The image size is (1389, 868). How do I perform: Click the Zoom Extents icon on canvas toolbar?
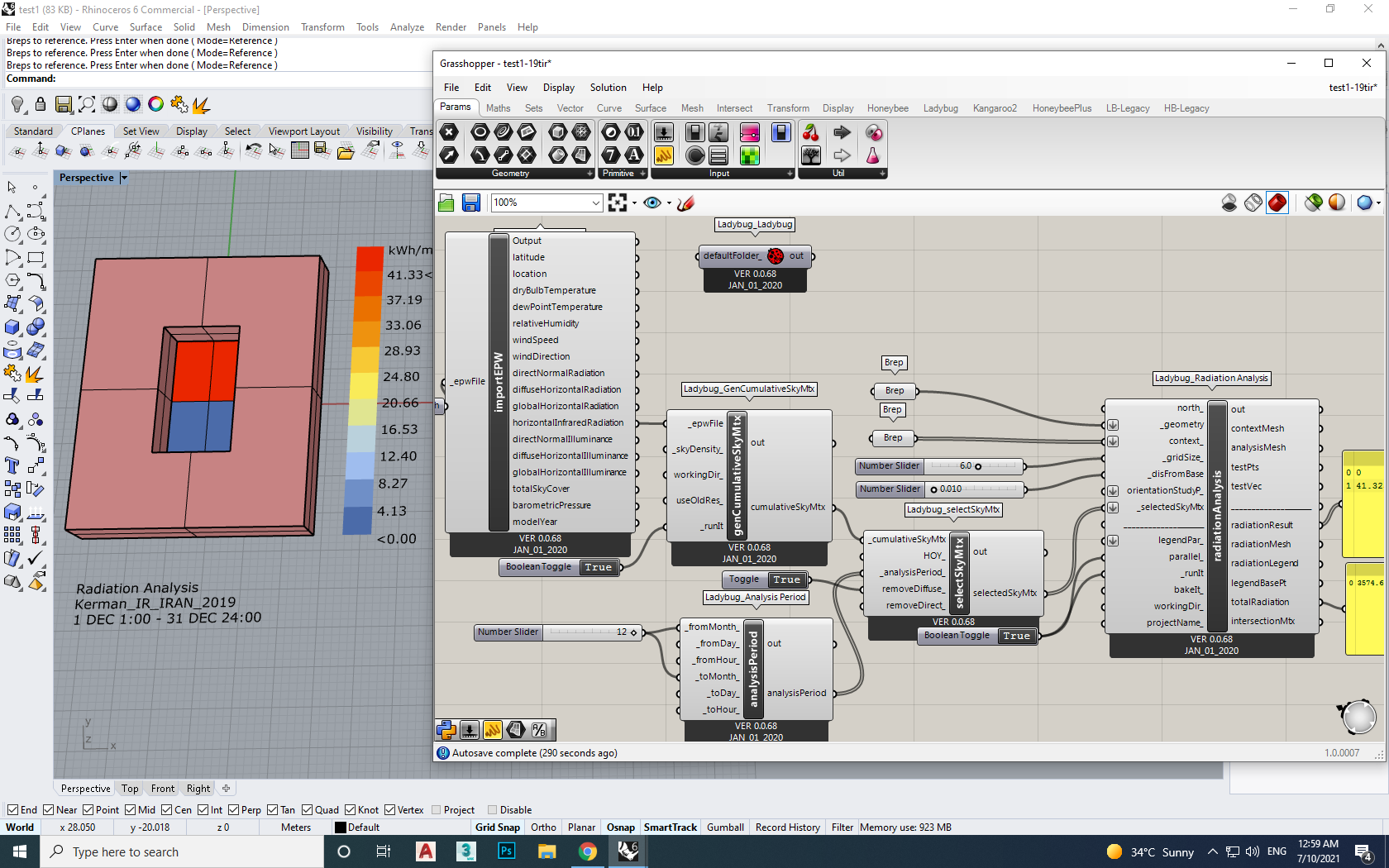tap(618, 203)
